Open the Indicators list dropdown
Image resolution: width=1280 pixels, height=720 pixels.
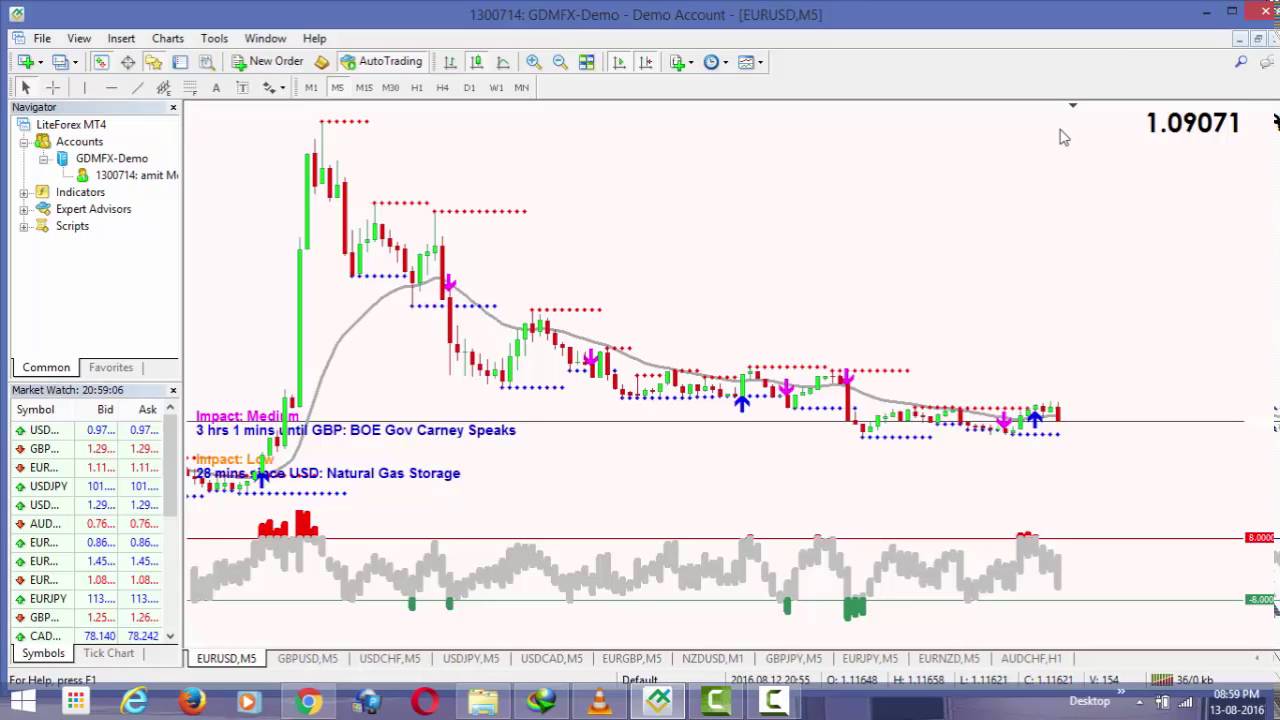pyautogui.click(x=681, y=62)
